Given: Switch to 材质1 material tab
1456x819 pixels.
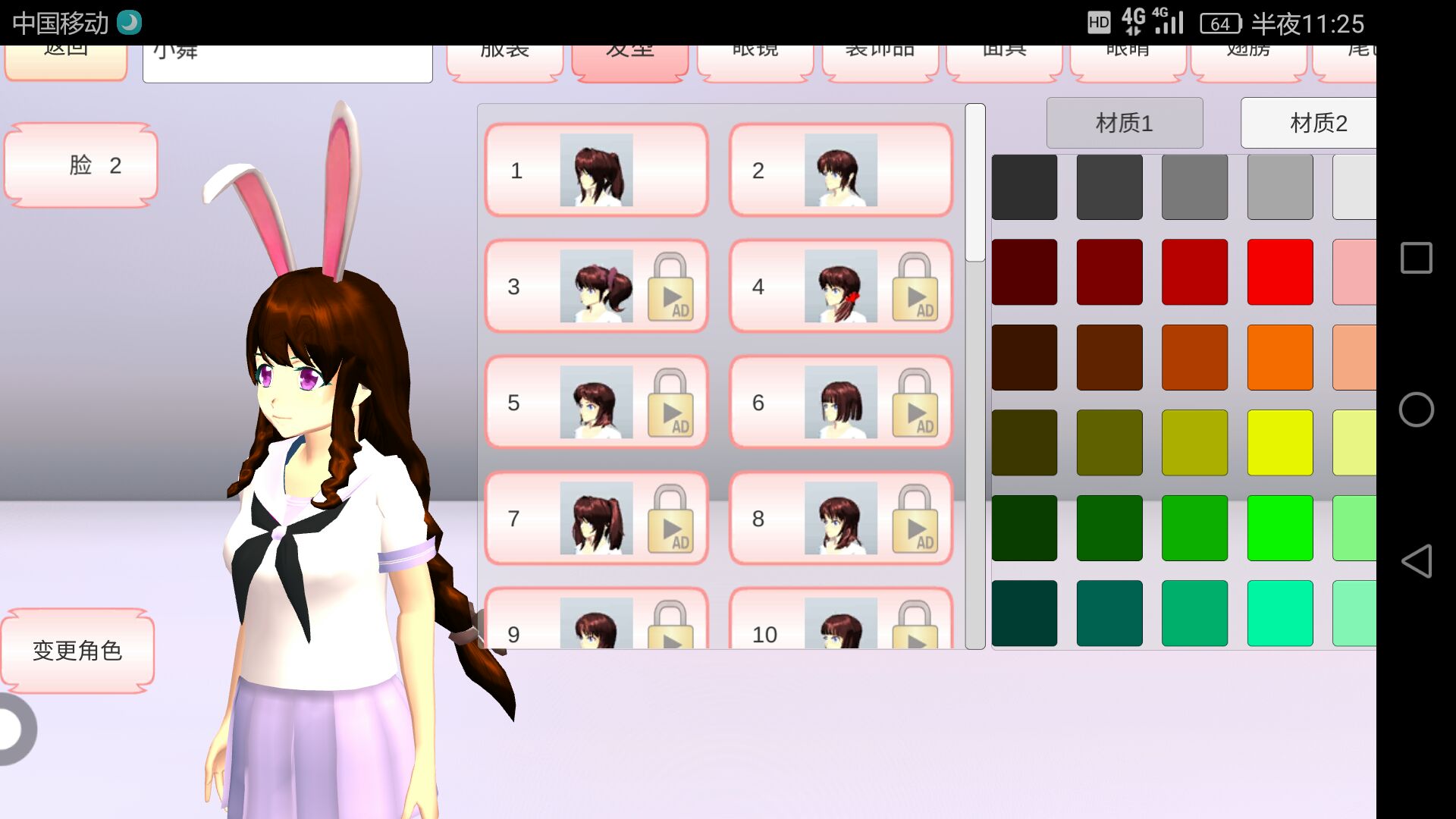Looking at the screenshot, I should pos(1124,123).
